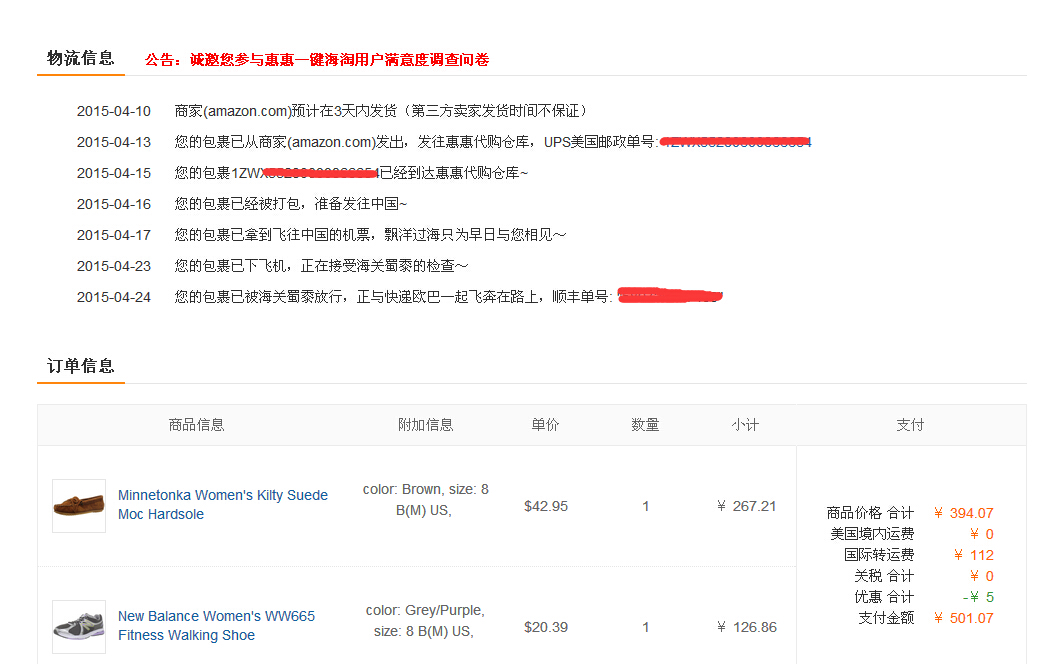
Task: Click the UPS美国邮政单号 shipment entry
Action: coord(493,142)
